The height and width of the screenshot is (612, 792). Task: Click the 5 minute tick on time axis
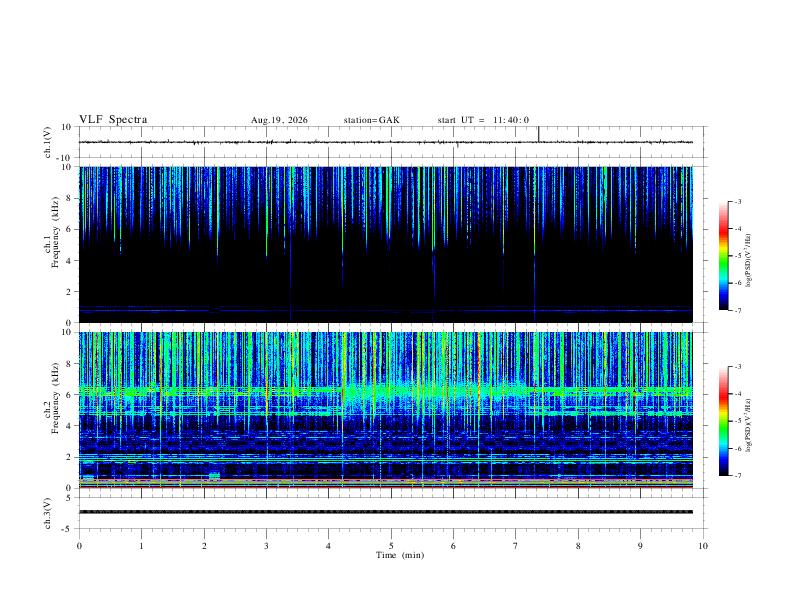[391, 546]
